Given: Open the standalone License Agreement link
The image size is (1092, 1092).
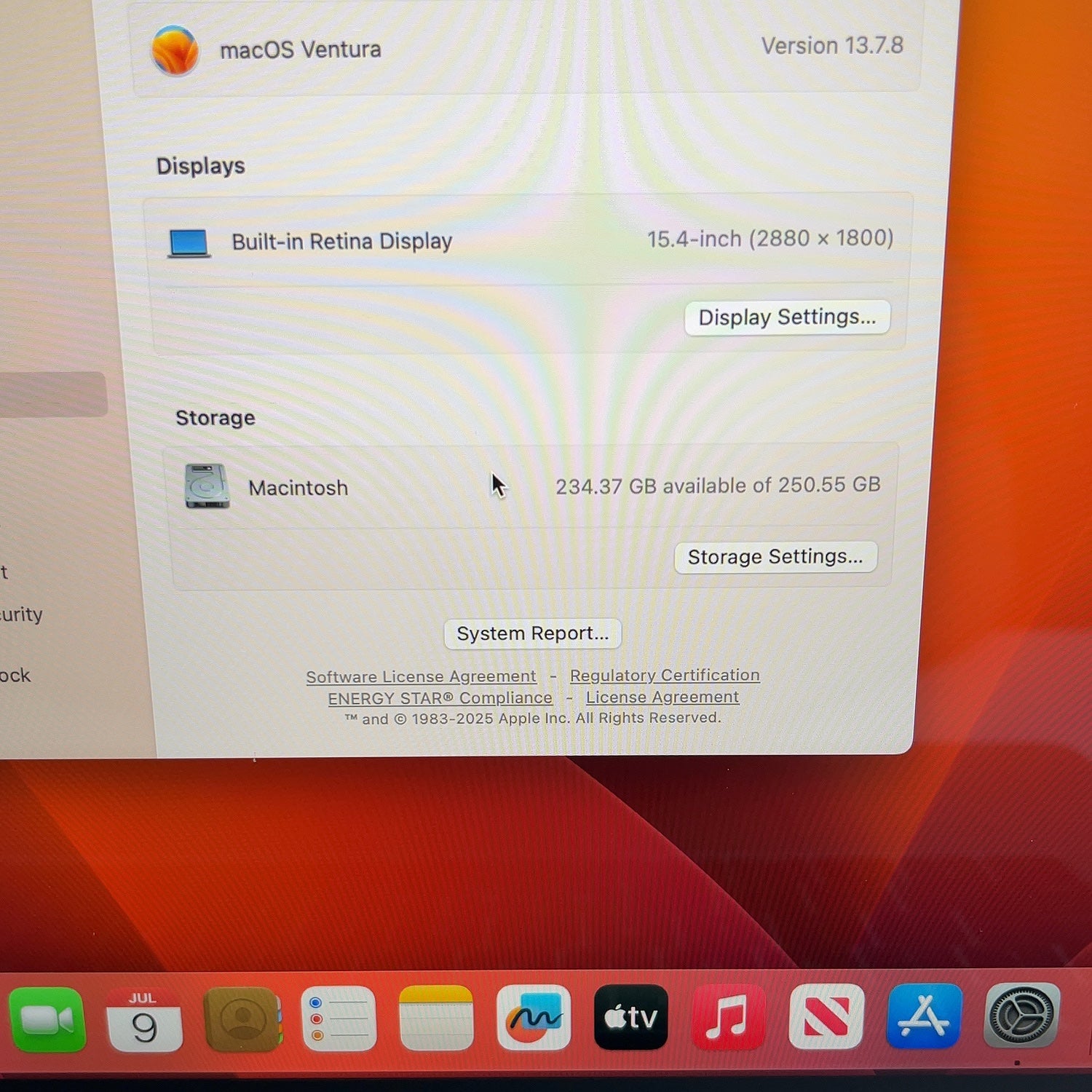Looking at the screenshot, I should click(x=662, y=697).
